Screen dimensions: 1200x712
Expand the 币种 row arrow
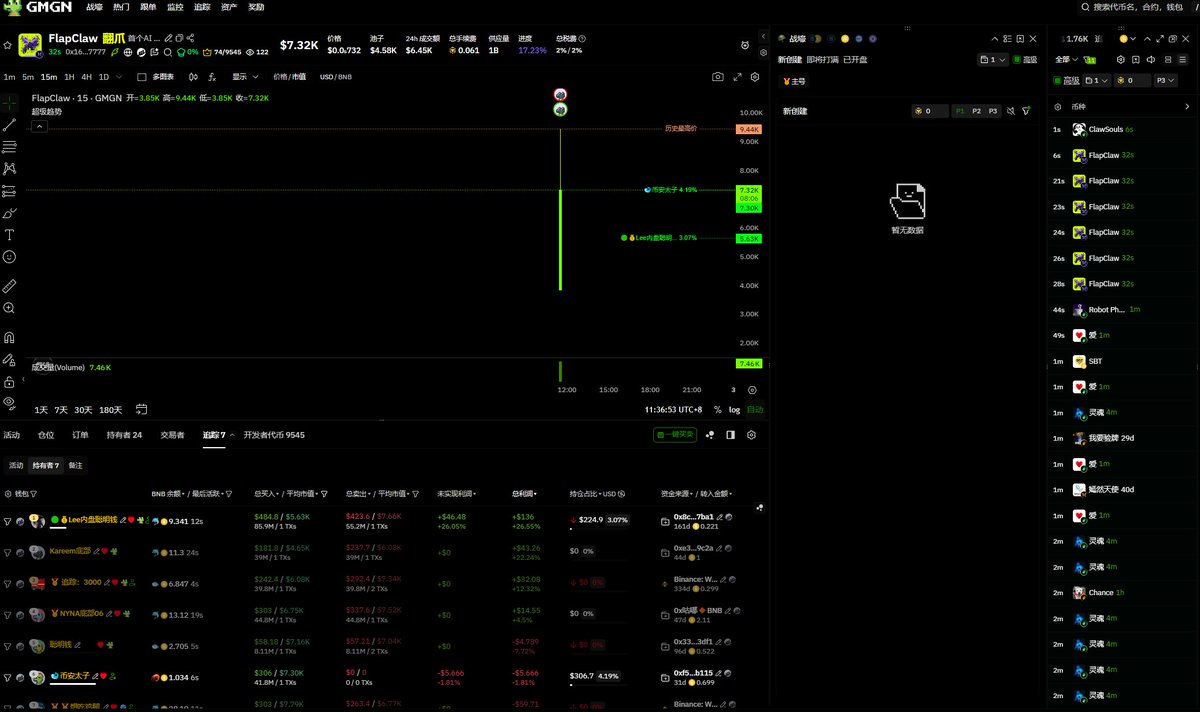(1188, 106)
